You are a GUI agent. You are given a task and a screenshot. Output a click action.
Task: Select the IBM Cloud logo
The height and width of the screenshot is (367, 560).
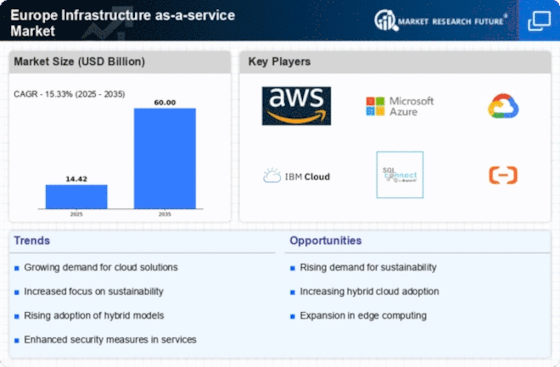296,176
